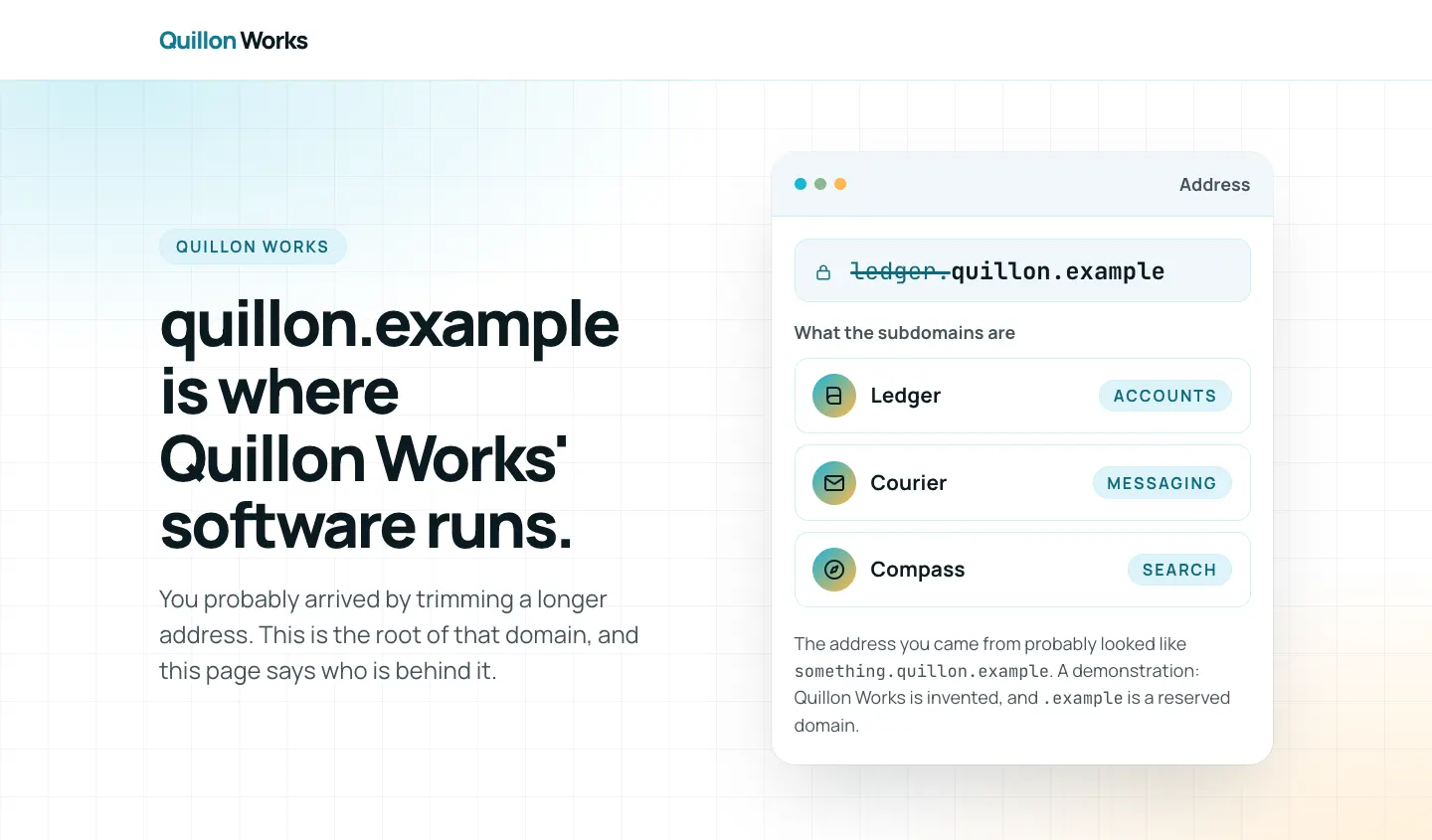The width and height of the screenshot is (1432, 840).
Task: Click the Quillon Works logo in header
Action: coord(234,41)
